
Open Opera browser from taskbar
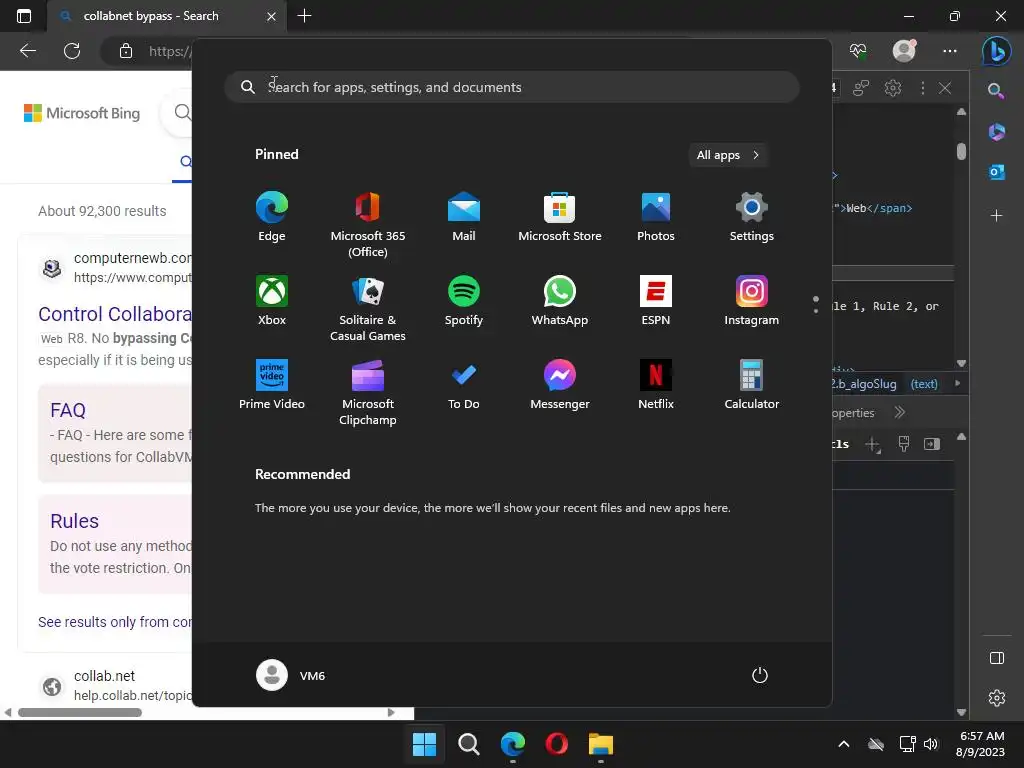pos(556,744)
